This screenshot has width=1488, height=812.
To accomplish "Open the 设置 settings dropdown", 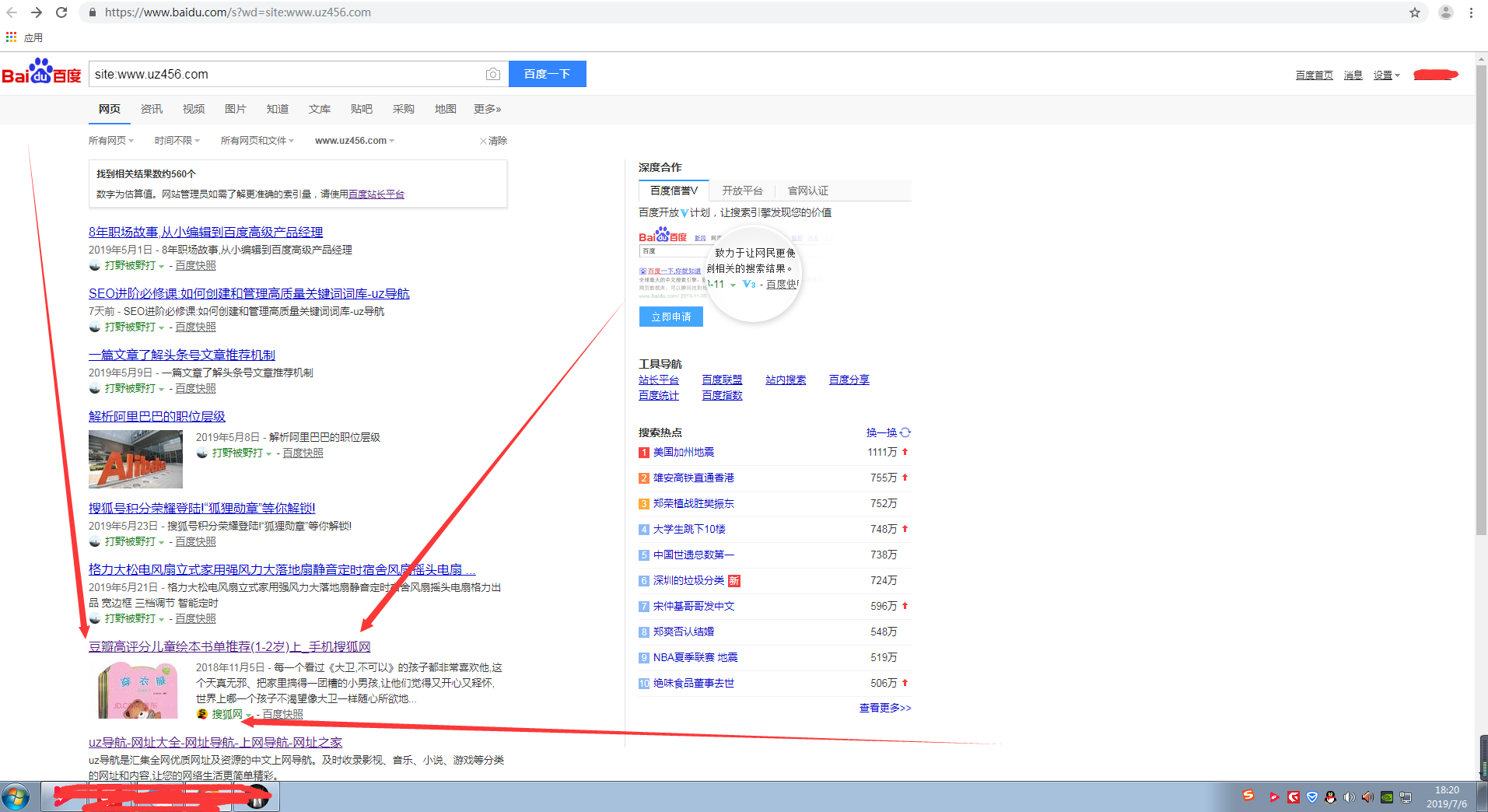I will pos(1385,75).
